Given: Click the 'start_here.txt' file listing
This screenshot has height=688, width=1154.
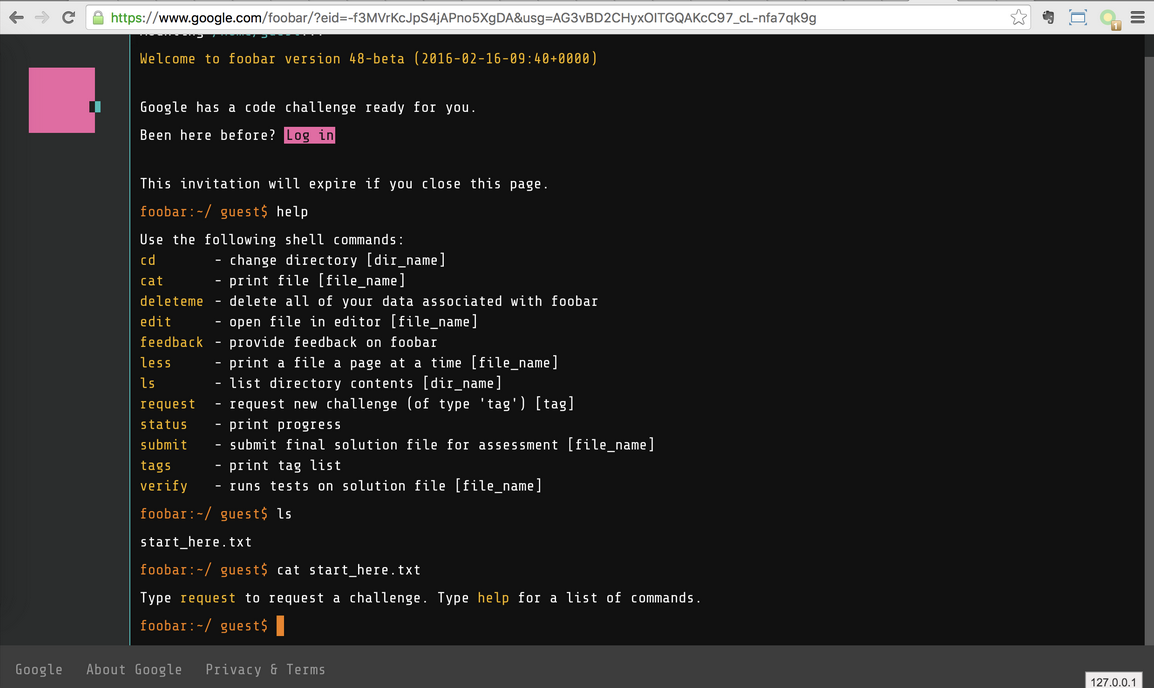Looking at the screenshot, I should pyautogui.click(x=196, y=542).
